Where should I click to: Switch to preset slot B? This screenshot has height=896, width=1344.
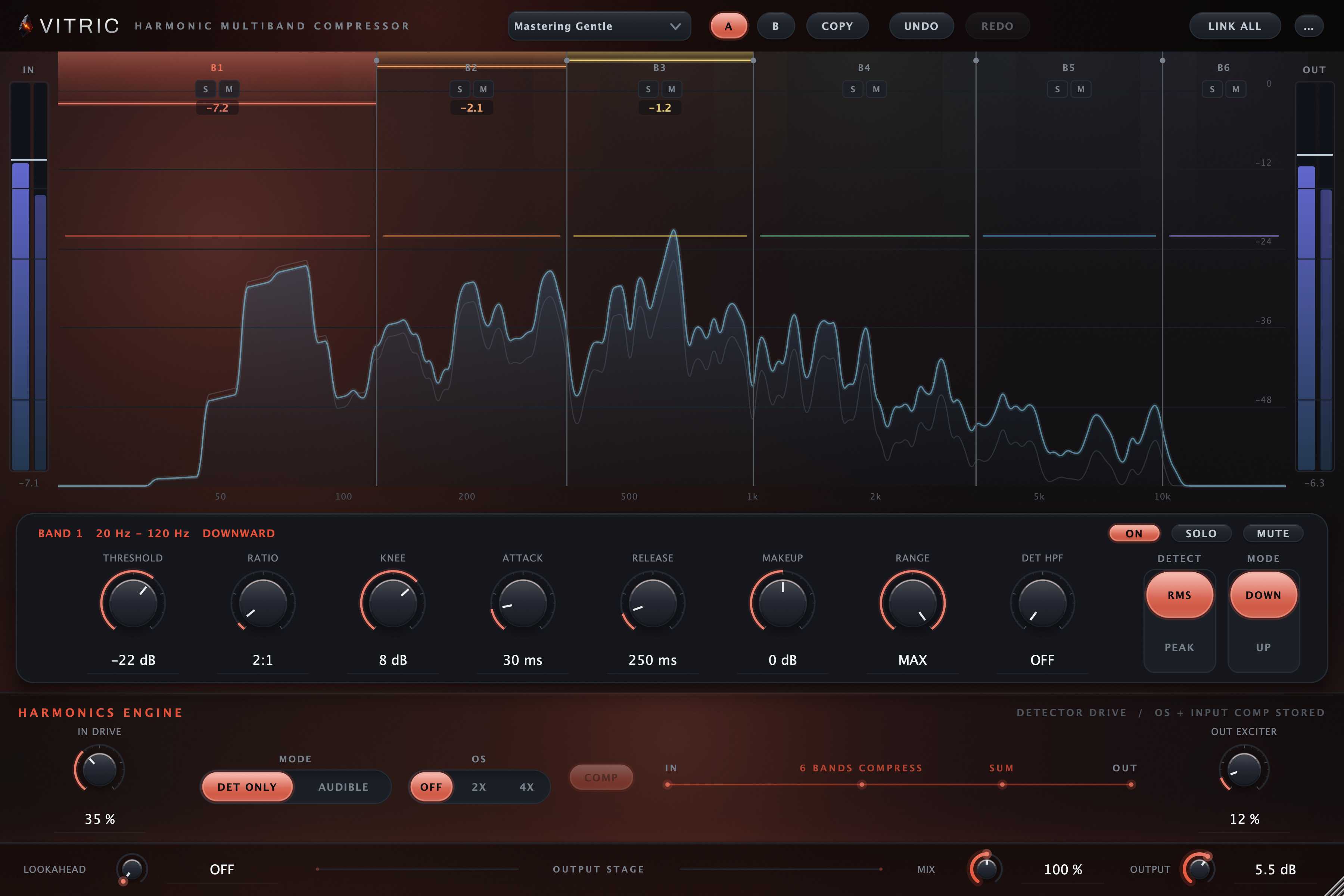point(775,26)
